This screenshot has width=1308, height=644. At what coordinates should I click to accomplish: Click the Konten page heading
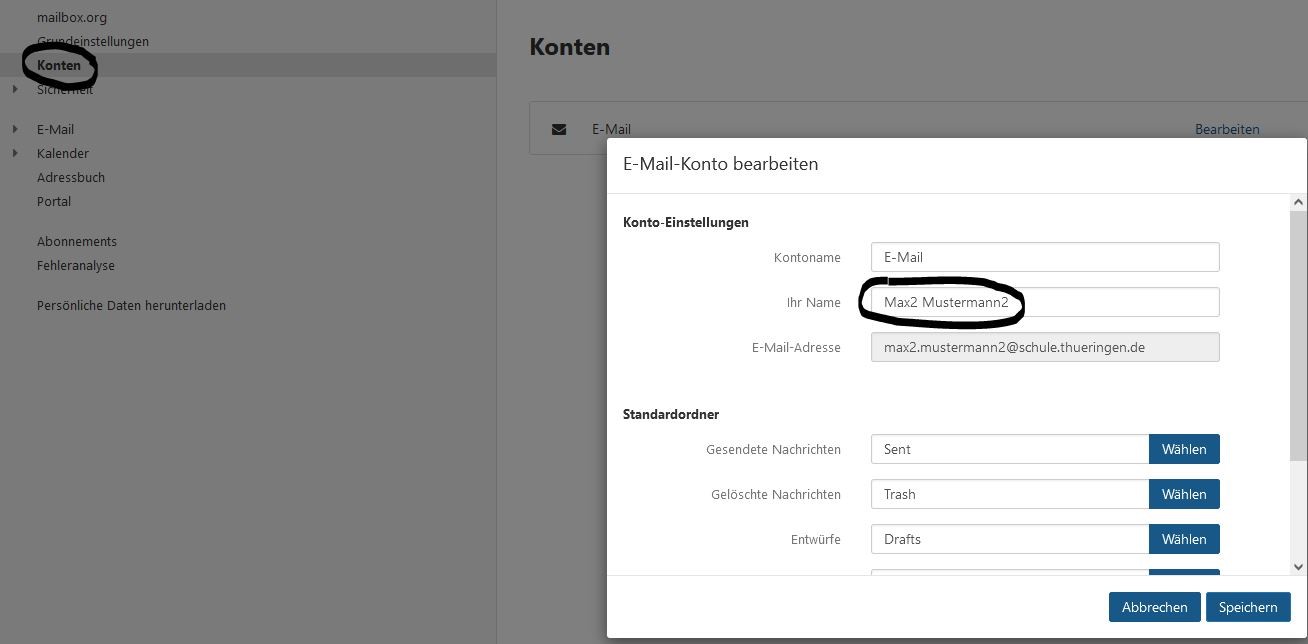570,47
